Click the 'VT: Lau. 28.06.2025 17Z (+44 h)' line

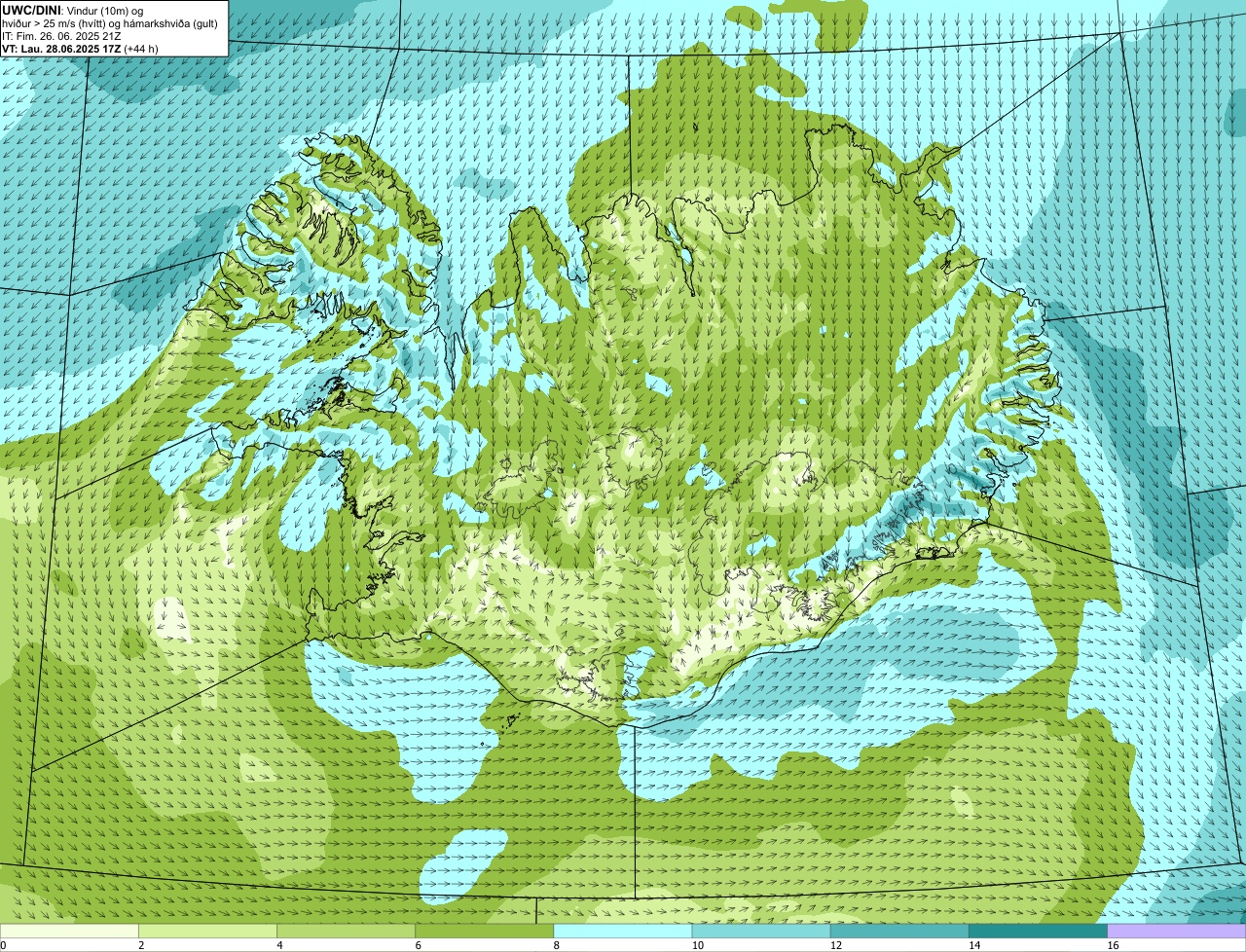click(x=80, y=49)
